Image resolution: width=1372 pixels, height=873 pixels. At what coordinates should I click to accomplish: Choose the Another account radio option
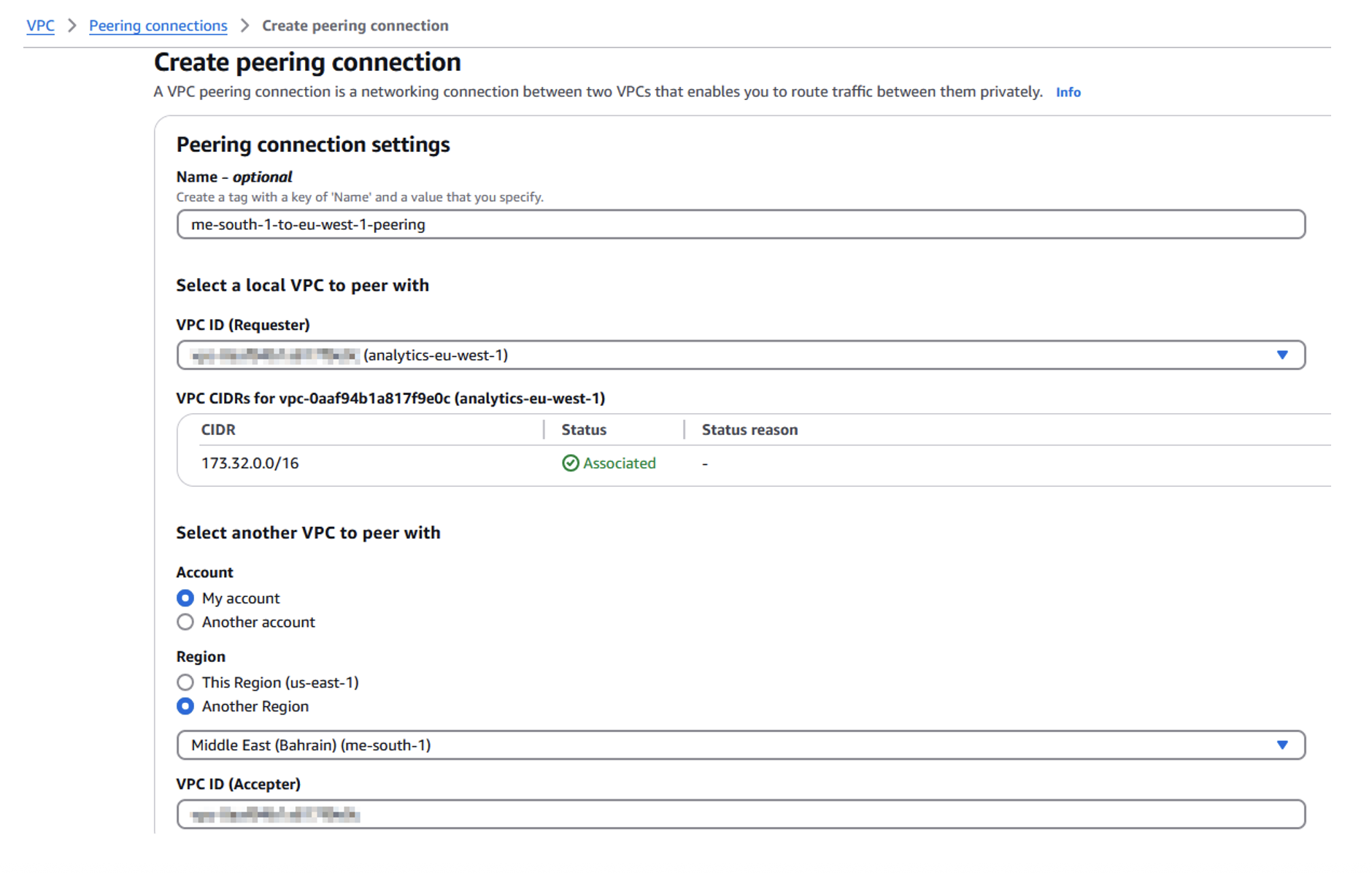point(185,623)
